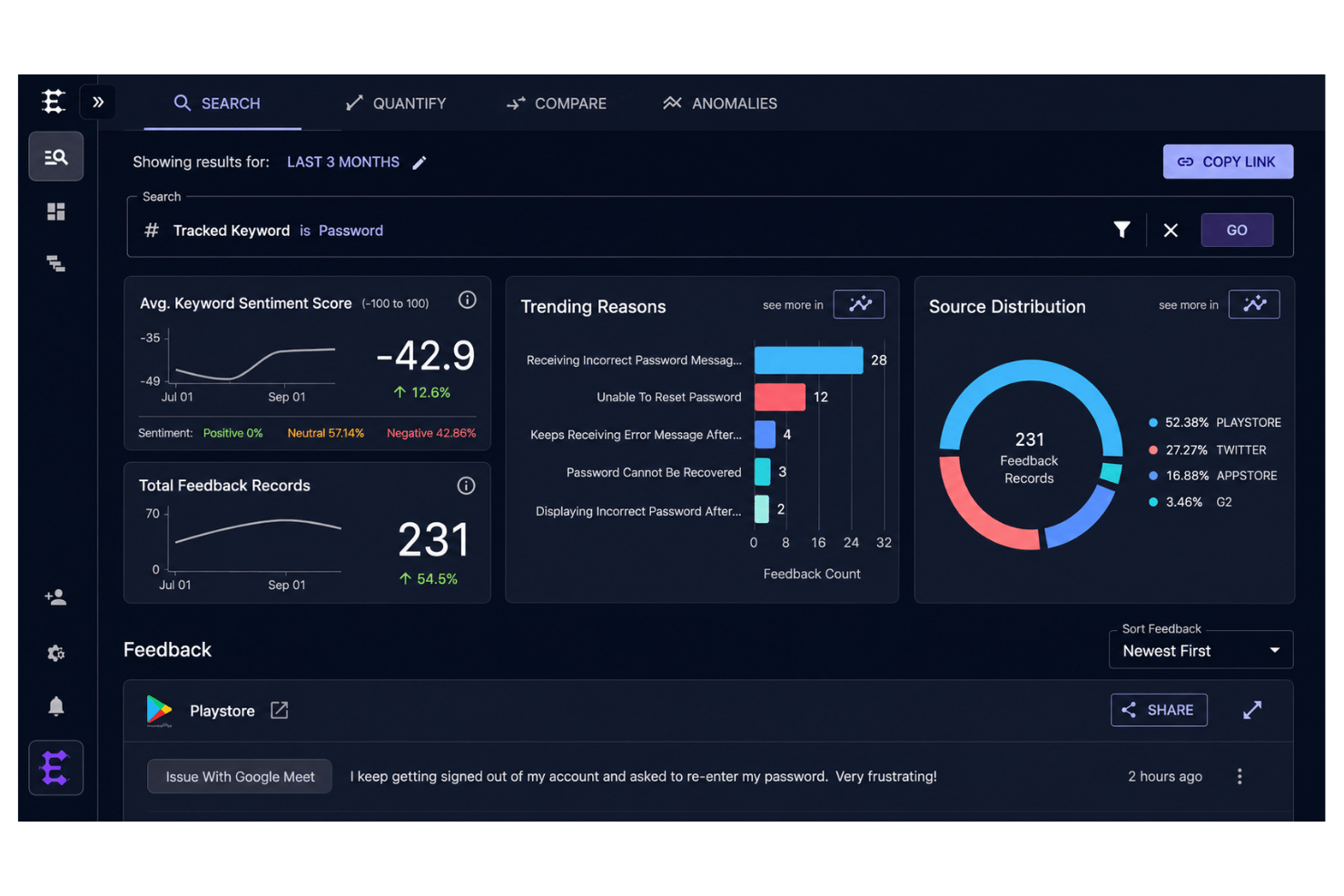The width and height of the screenshot is (1344, 896).
Task: Click the Playstore logo icon in feedback card
Action: pyautogui.click(x=159, y=711)
